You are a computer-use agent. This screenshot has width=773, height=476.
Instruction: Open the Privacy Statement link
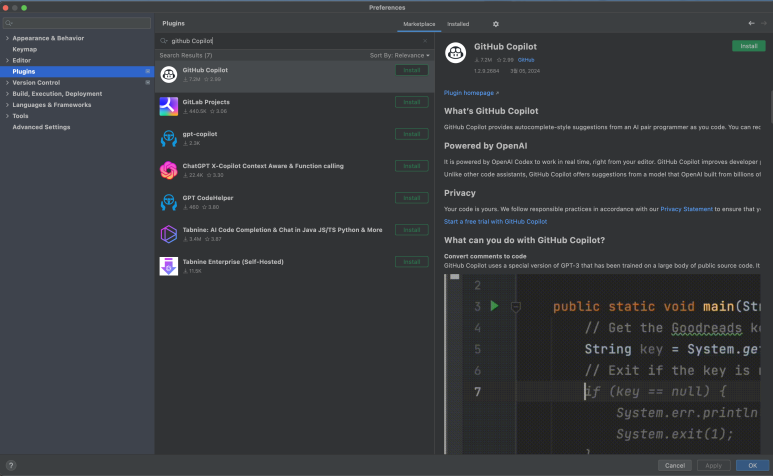(686, 209)
